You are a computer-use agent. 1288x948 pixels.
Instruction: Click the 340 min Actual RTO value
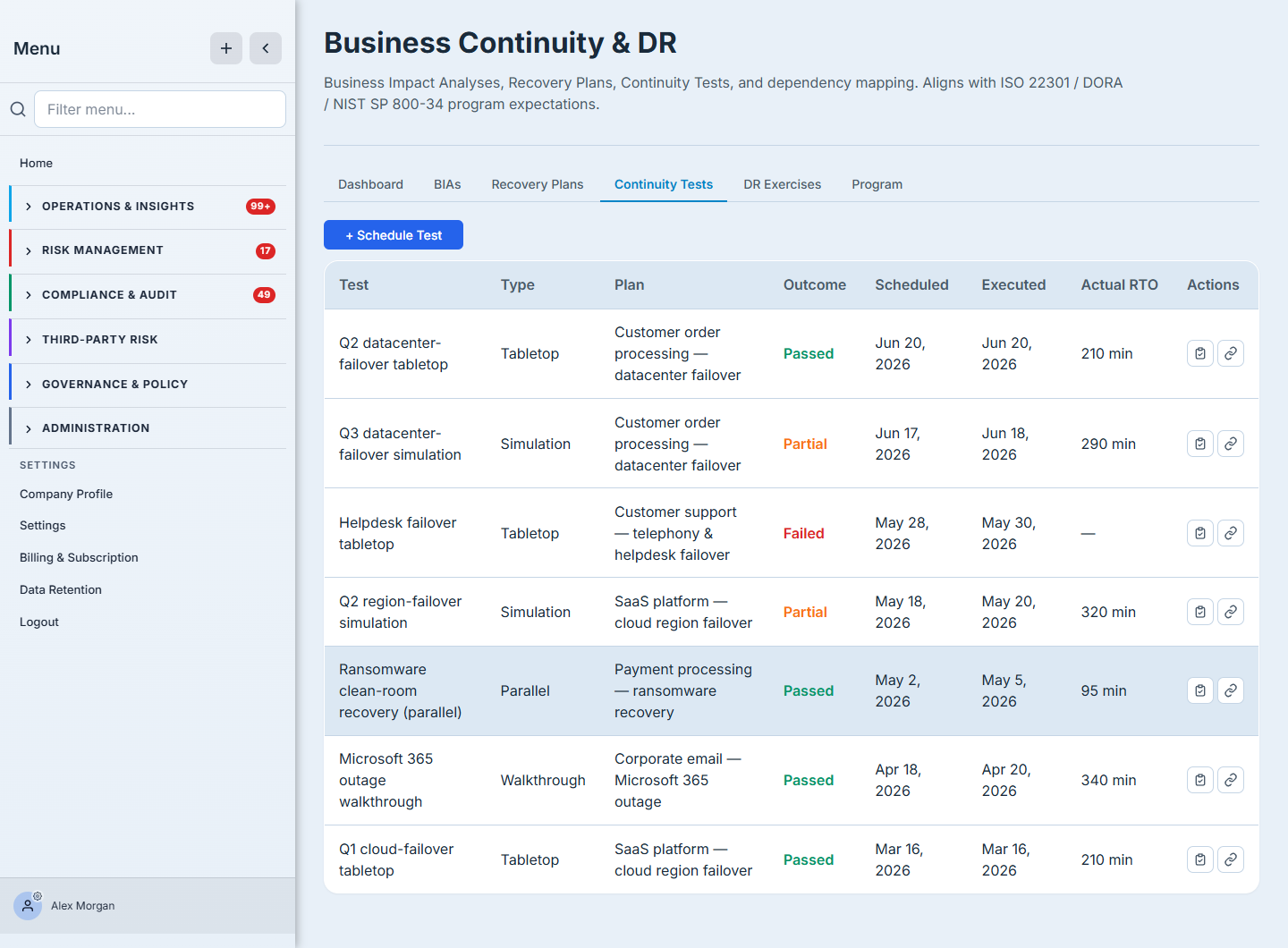[x=1108, y=780]
